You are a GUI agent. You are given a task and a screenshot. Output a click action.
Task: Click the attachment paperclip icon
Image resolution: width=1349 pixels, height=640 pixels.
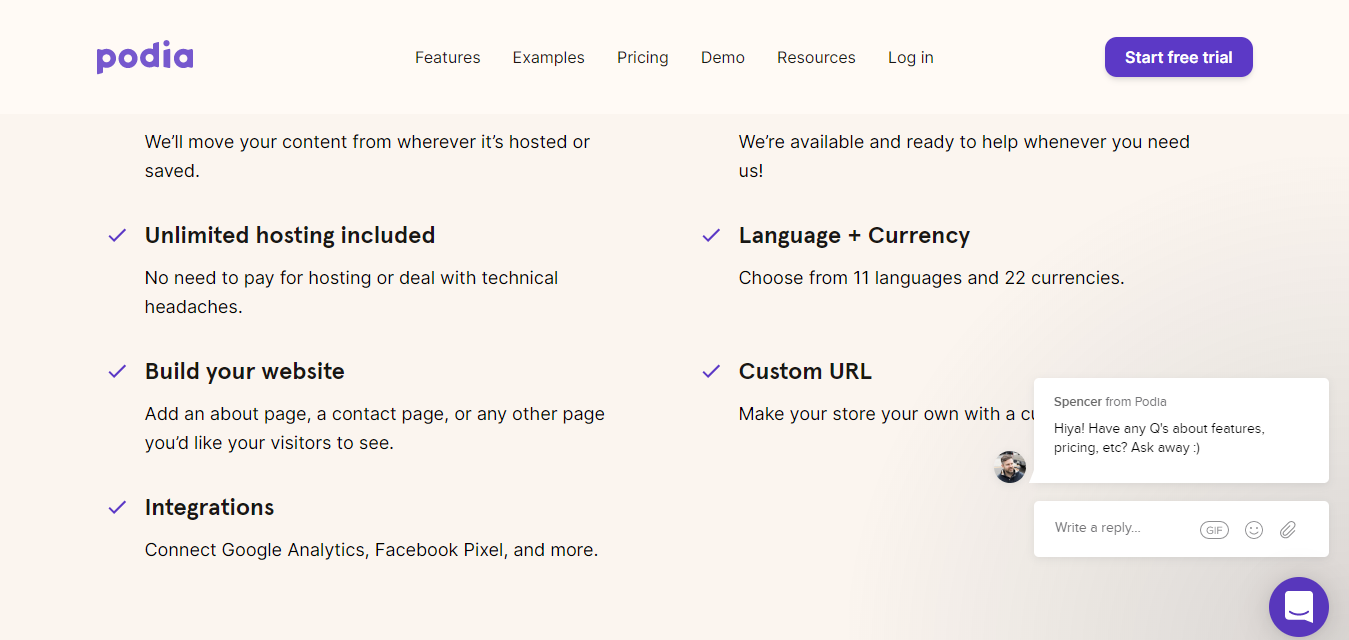pyautogui.click(x=1288, y=530)
